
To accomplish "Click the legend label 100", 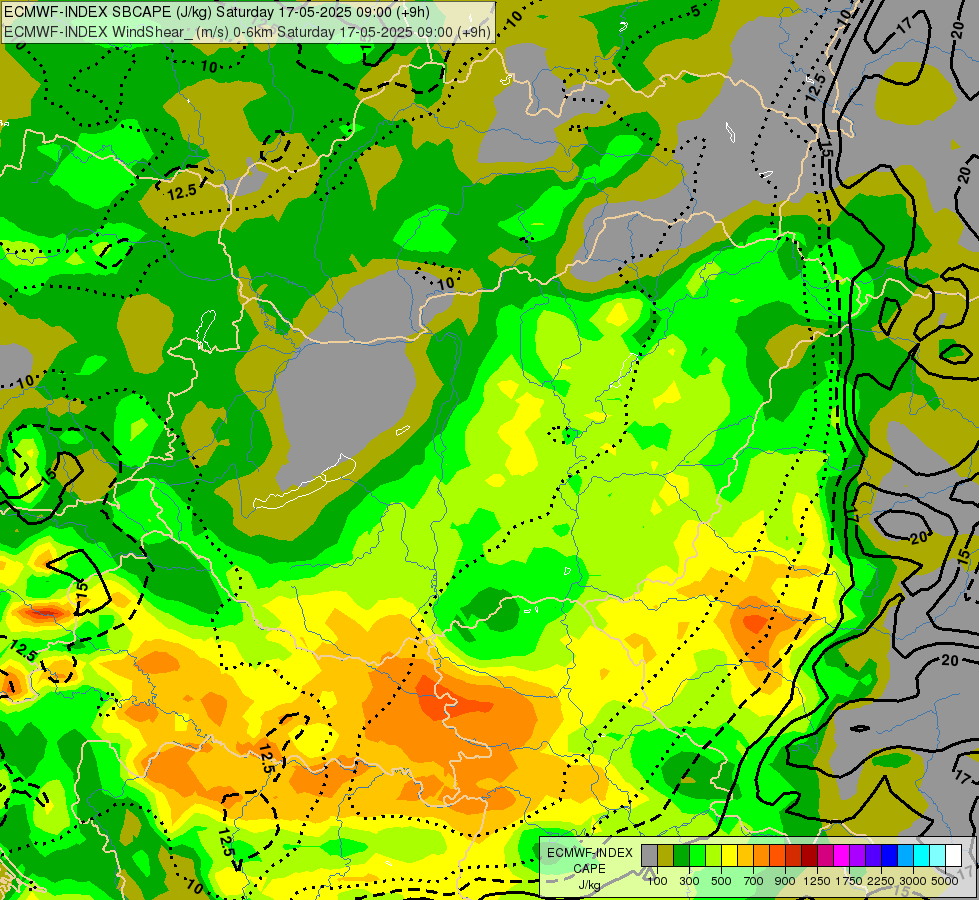I will 657,881.
